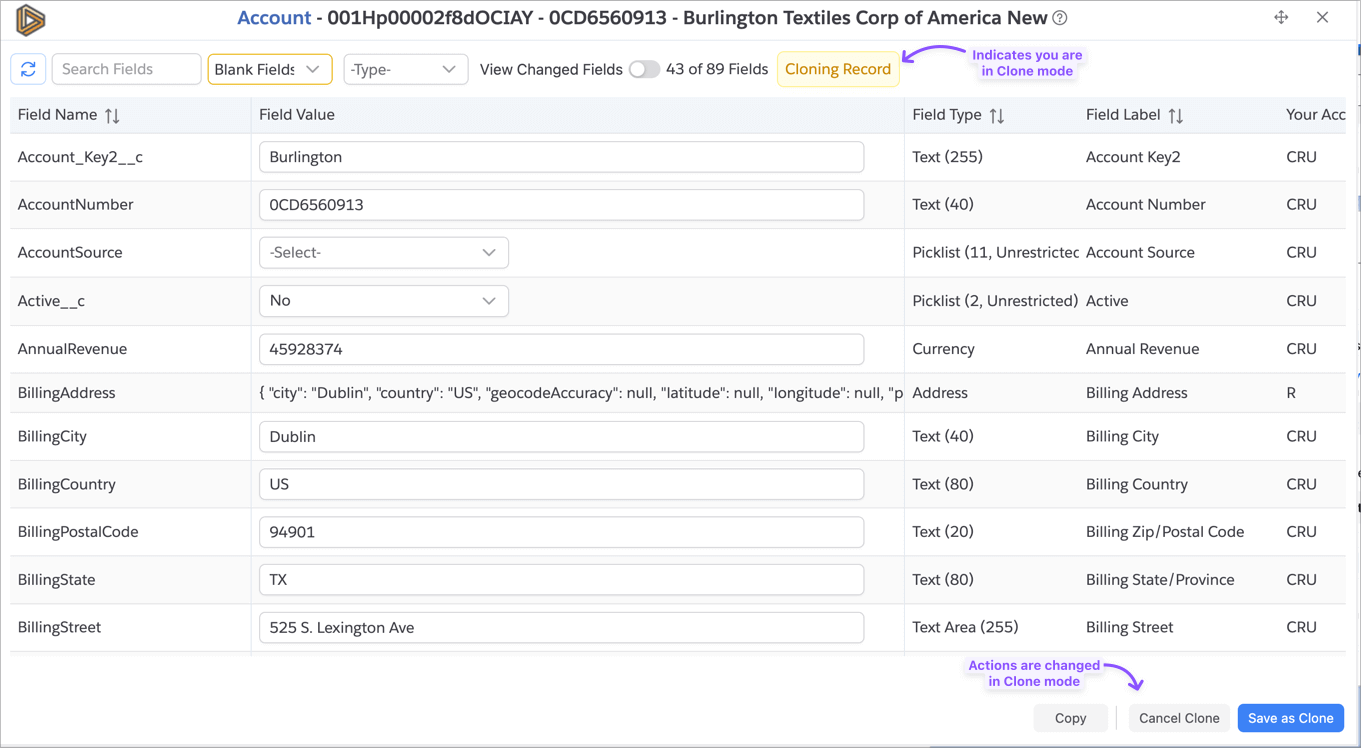Screen dimensions: 1361x748
Task: Click the app logo icon
Action: 30,19
